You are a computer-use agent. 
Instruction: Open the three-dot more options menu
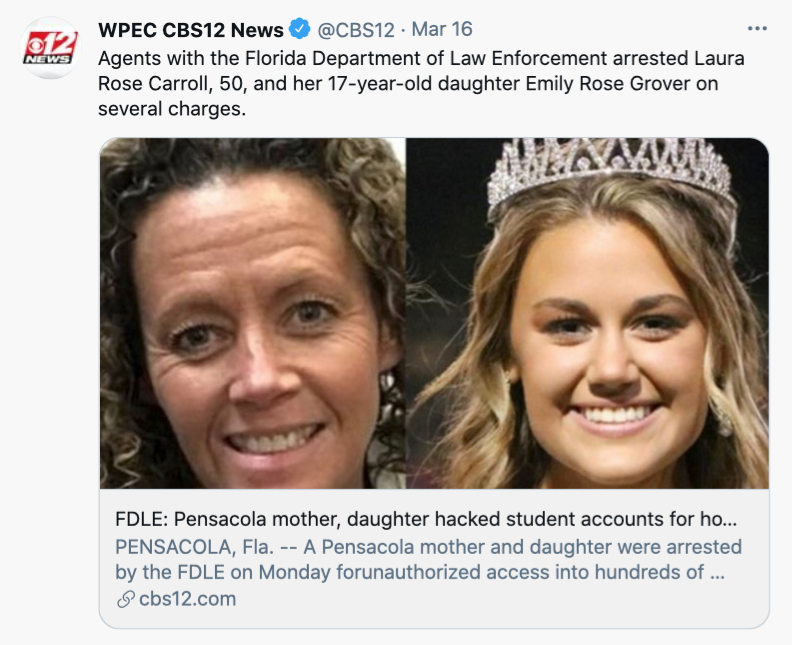click(758, 29)
